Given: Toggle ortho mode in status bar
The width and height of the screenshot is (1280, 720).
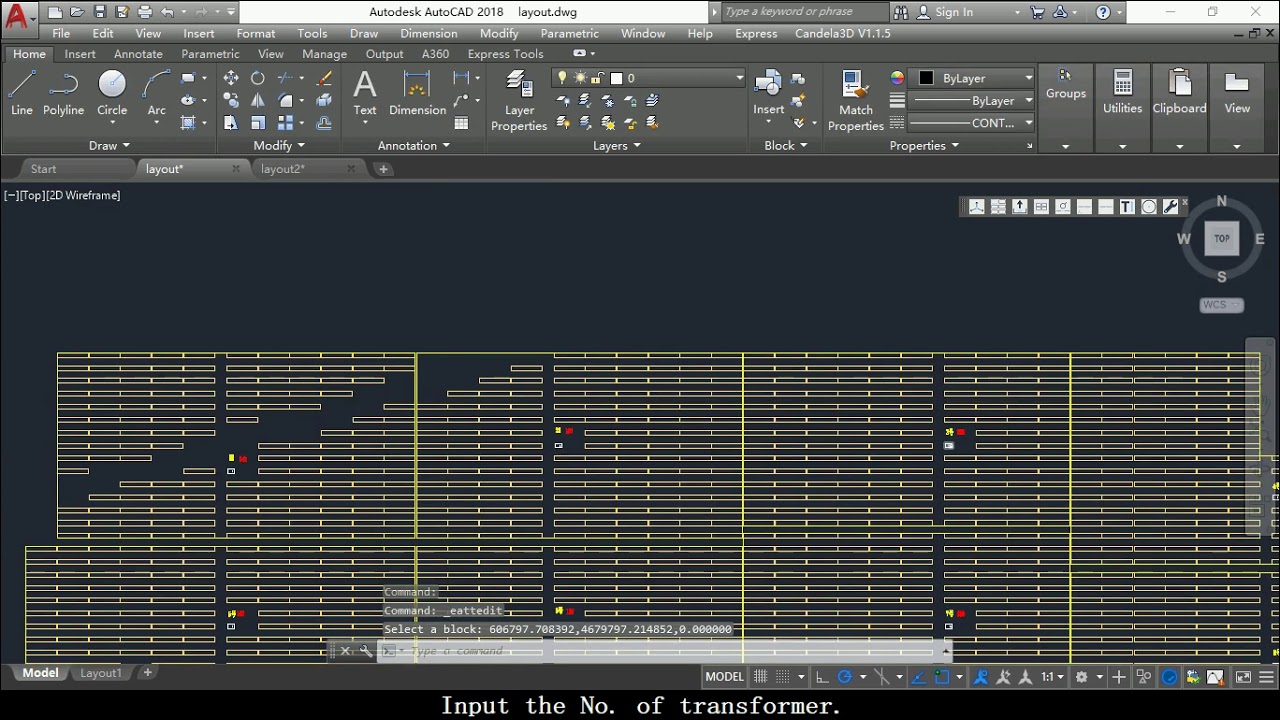Looking at the screenshot, I should (x=822, y=677).
